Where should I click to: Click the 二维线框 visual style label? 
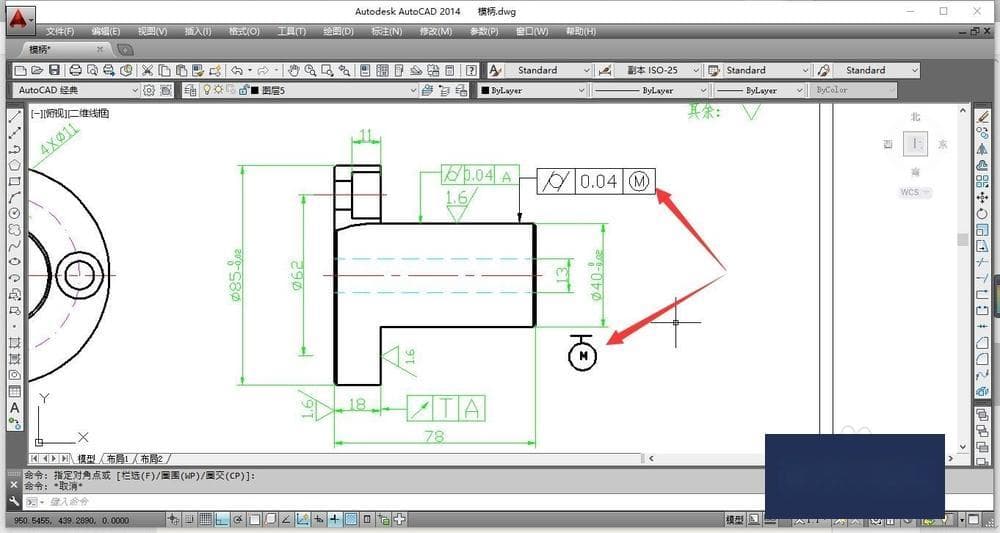coord(88,113)
